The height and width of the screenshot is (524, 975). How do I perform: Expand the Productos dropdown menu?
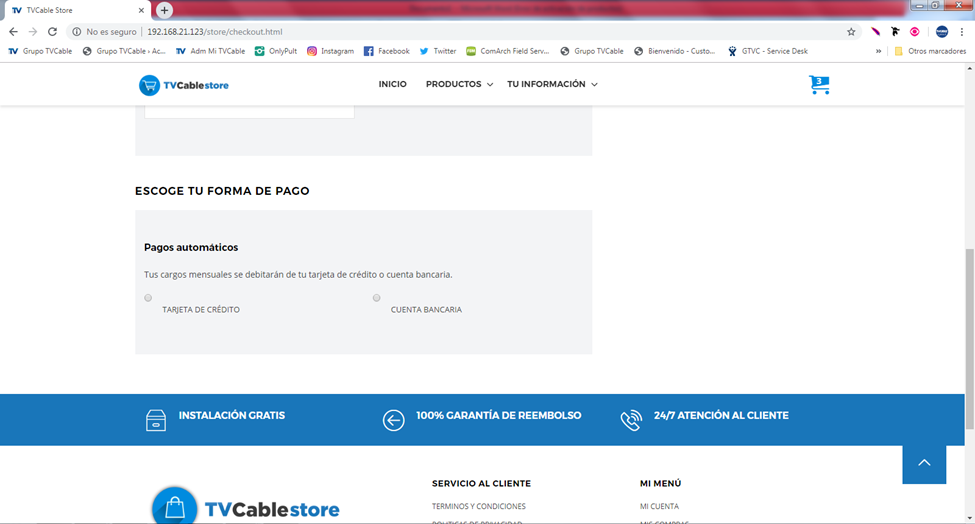459,84
